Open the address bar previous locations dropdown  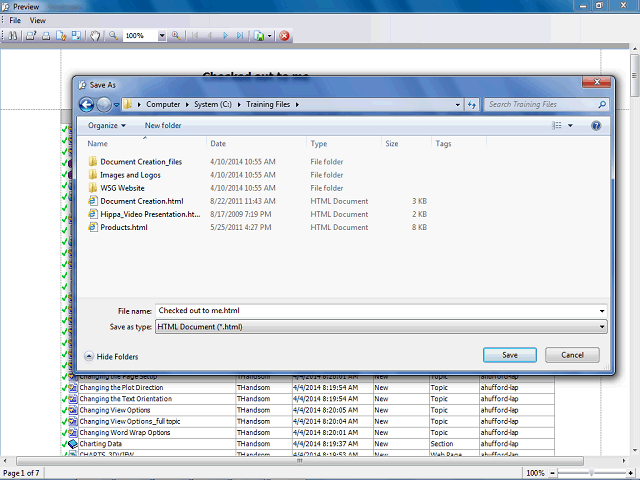[x=458, y=104]
